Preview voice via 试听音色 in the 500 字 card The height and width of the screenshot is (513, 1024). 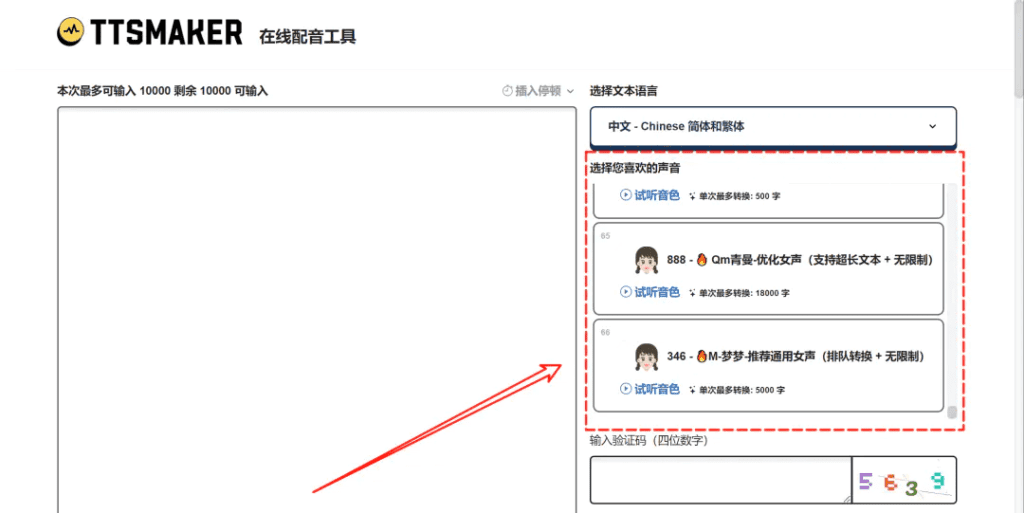650,195
